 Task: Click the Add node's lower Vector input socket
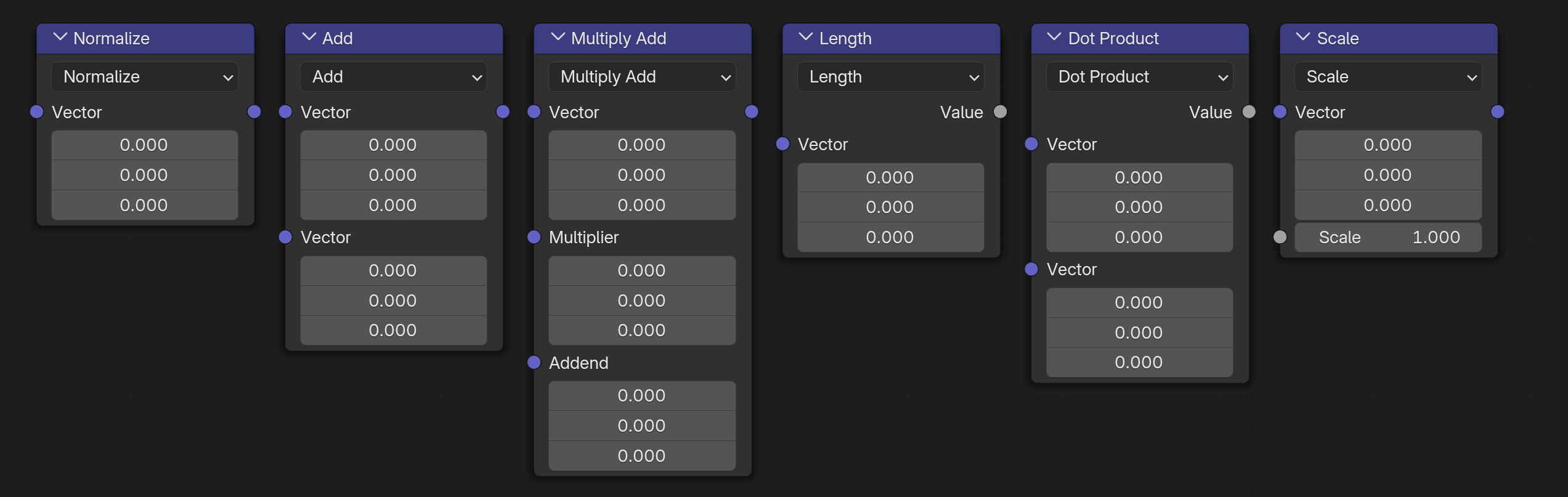point(285,237)
